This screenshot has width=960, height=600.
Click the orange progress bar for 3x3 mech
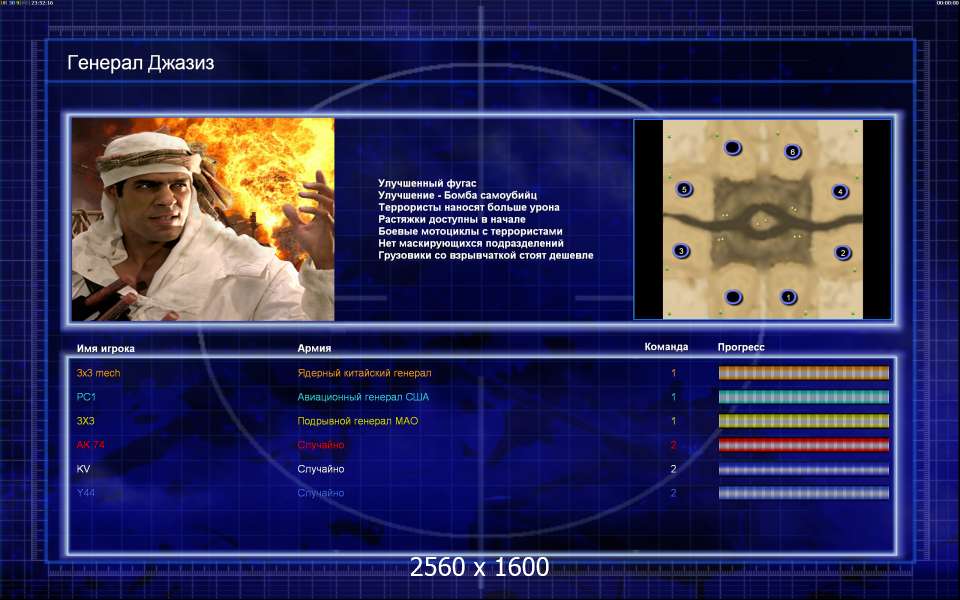[x=803, y=373]
